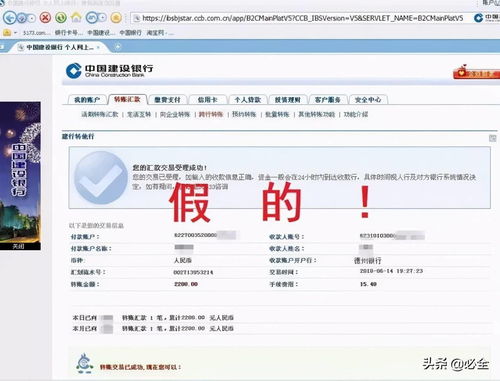
Task: Open the dropdown beside the undo closed-tab button
Action: click(103, 18)
